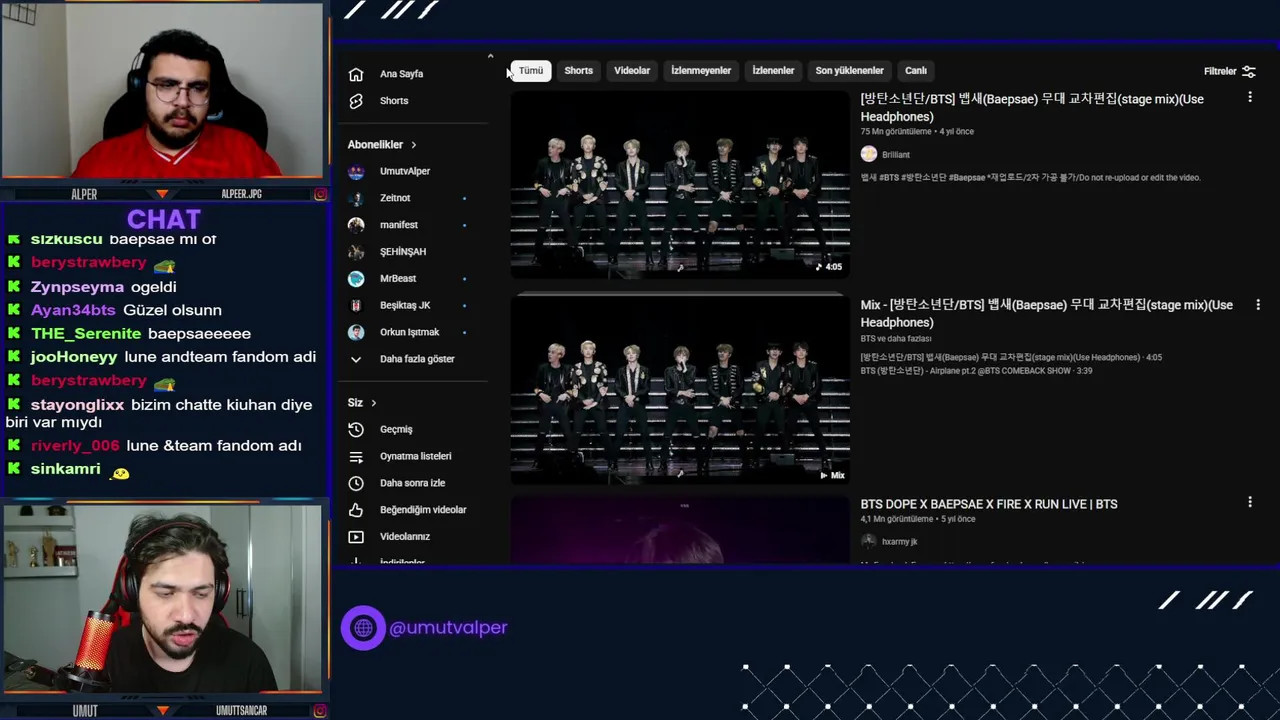Click the 4:05 duration badge on first thumbnail
Image resolution: width=1280 pixels, height=720 pixels.
tap(829, 267)
